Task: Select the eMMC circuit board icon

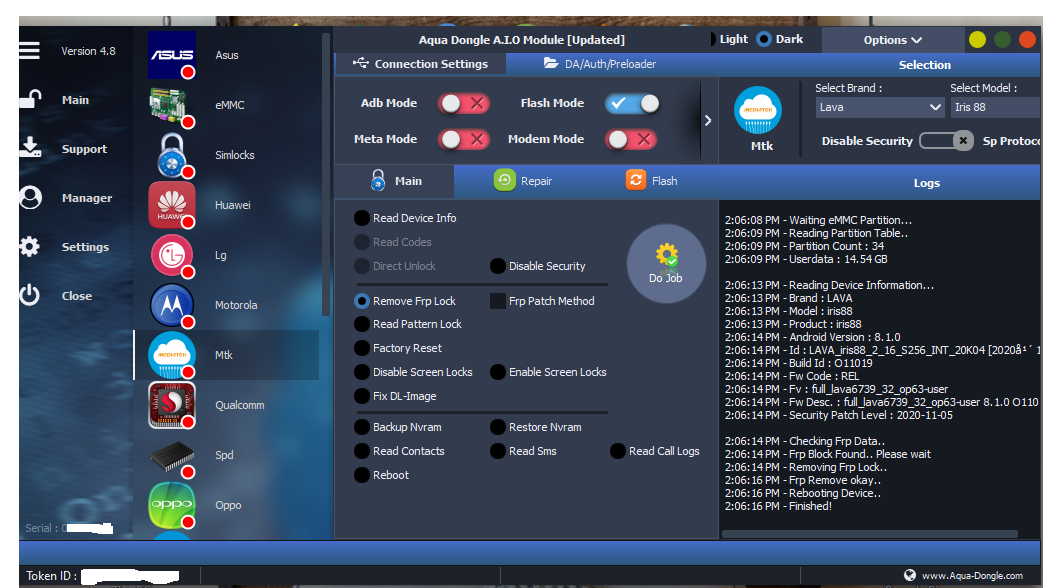Action: (172, 105)
